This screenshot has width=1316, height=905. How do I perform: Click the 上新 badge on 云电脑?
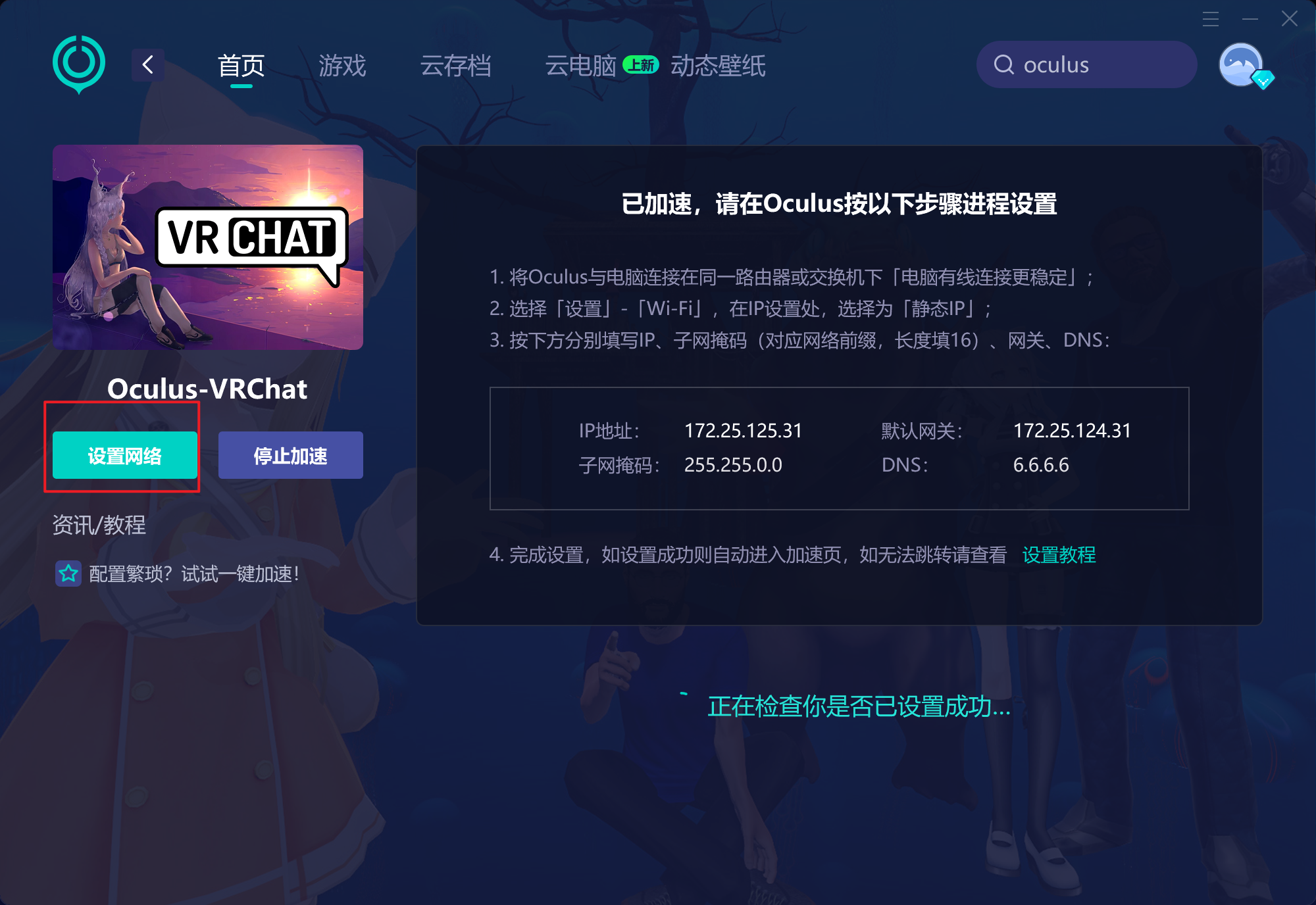tap(641, 64)
